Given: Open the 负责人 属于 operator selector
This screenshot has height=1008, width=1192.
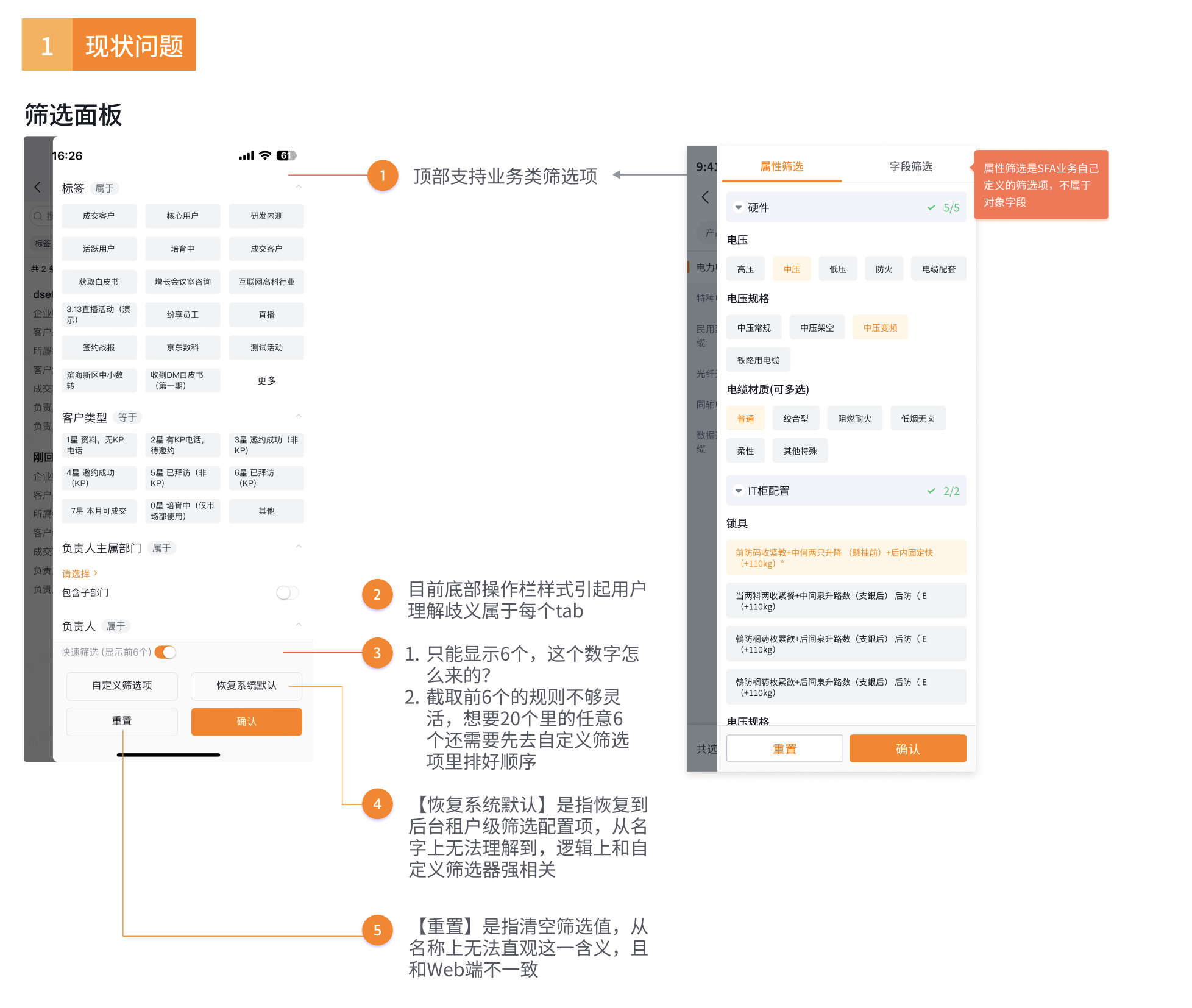Looking at the screenshot, I should coord(116,626).
